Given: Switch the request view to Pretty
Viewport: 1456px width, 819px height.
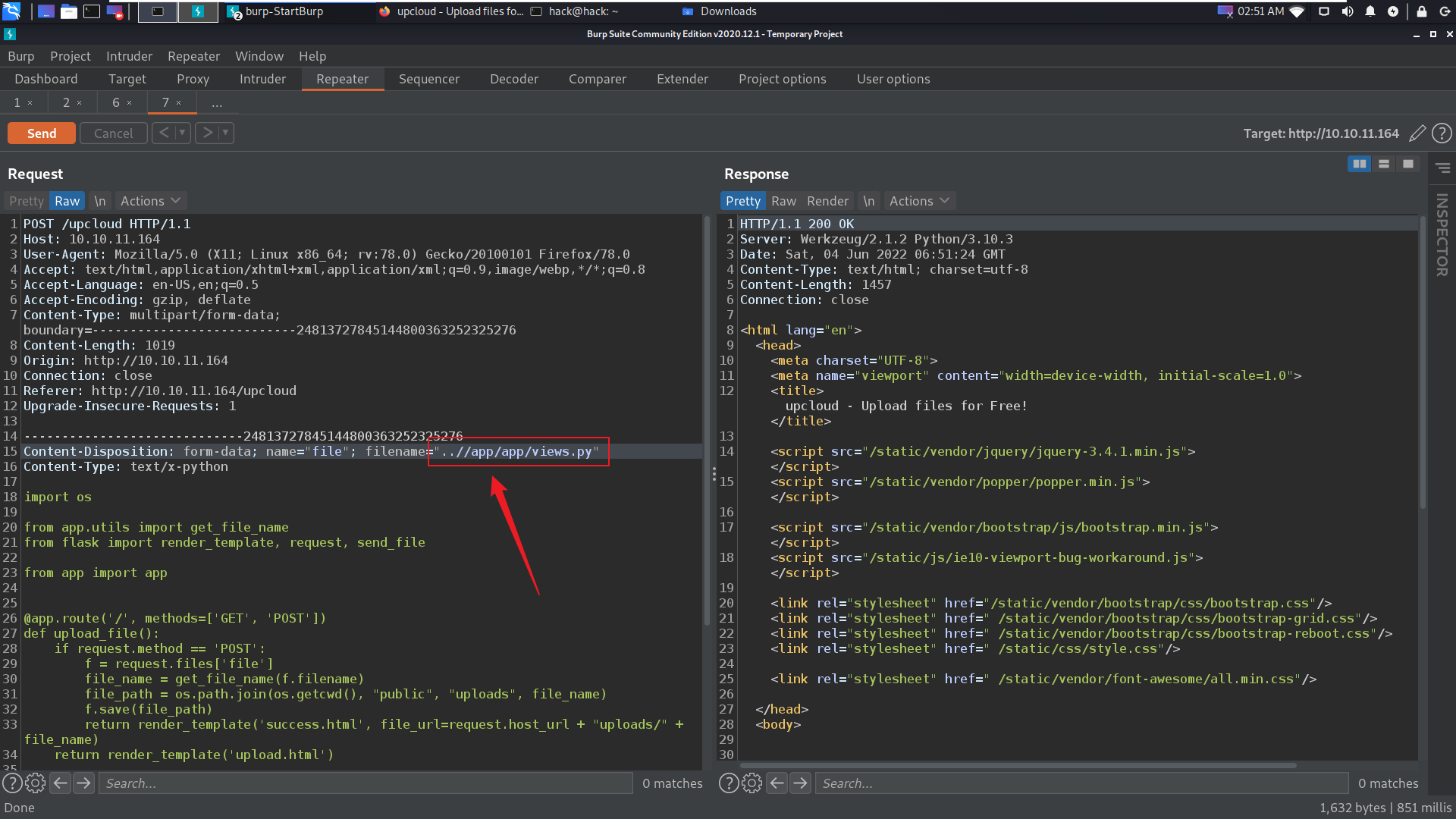Looking at the screenshot, I should (x=27, y=201).
